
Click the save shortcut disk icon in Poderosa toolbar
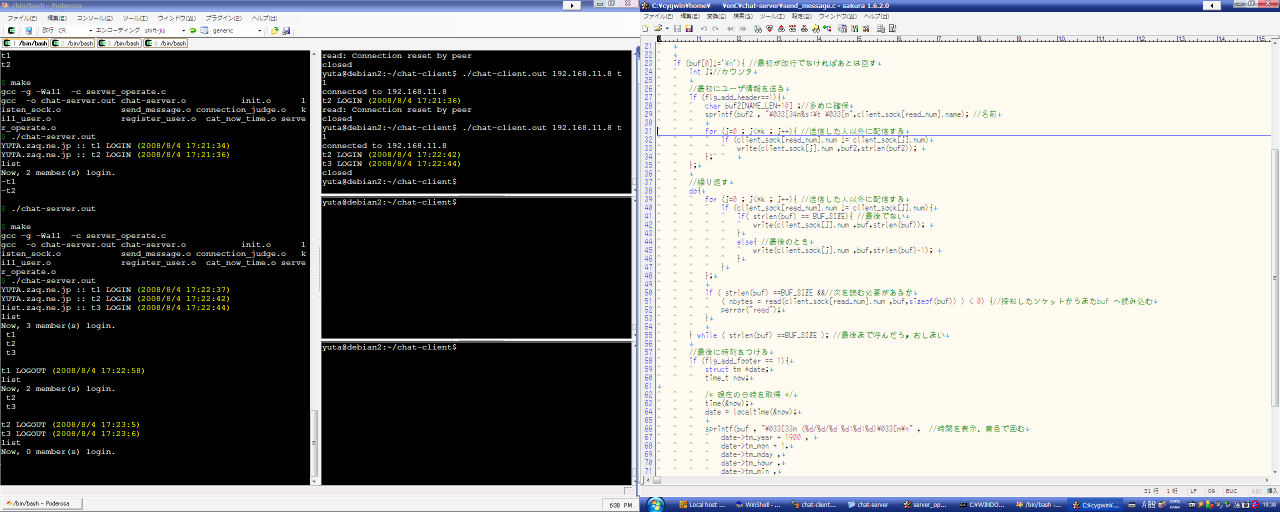pos(286,30)
